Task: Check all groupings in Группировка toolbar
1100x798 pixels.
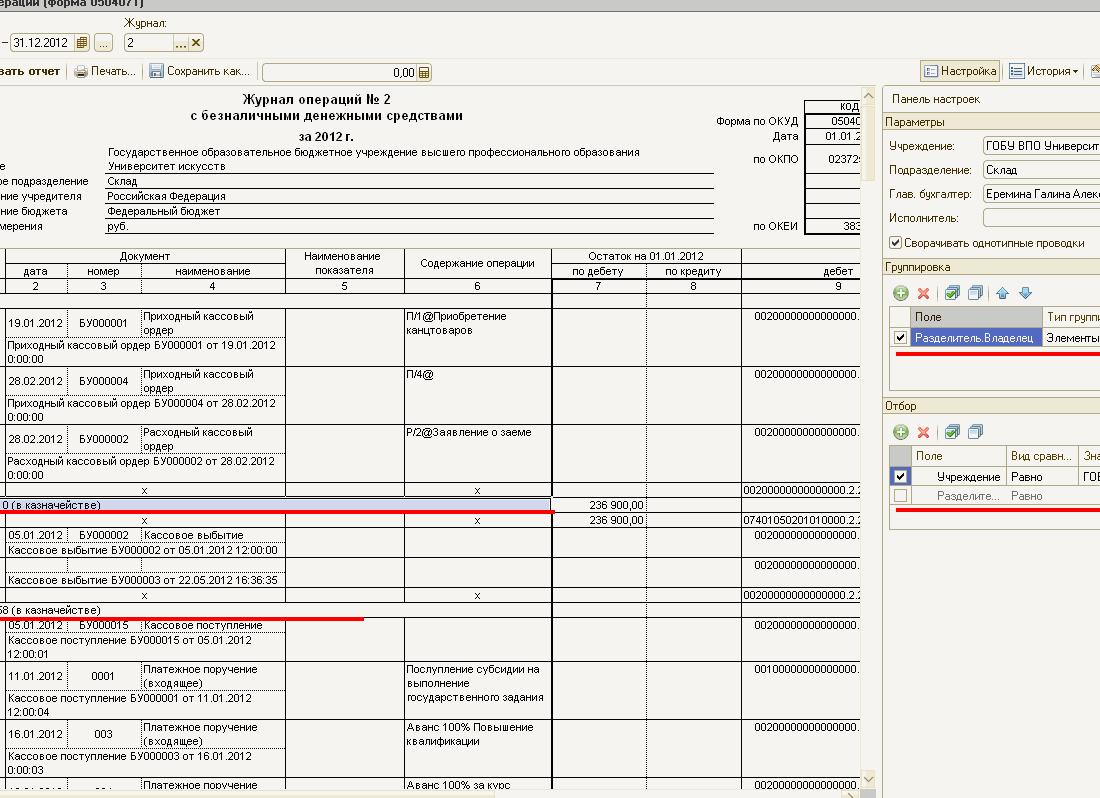Action: 952,293
